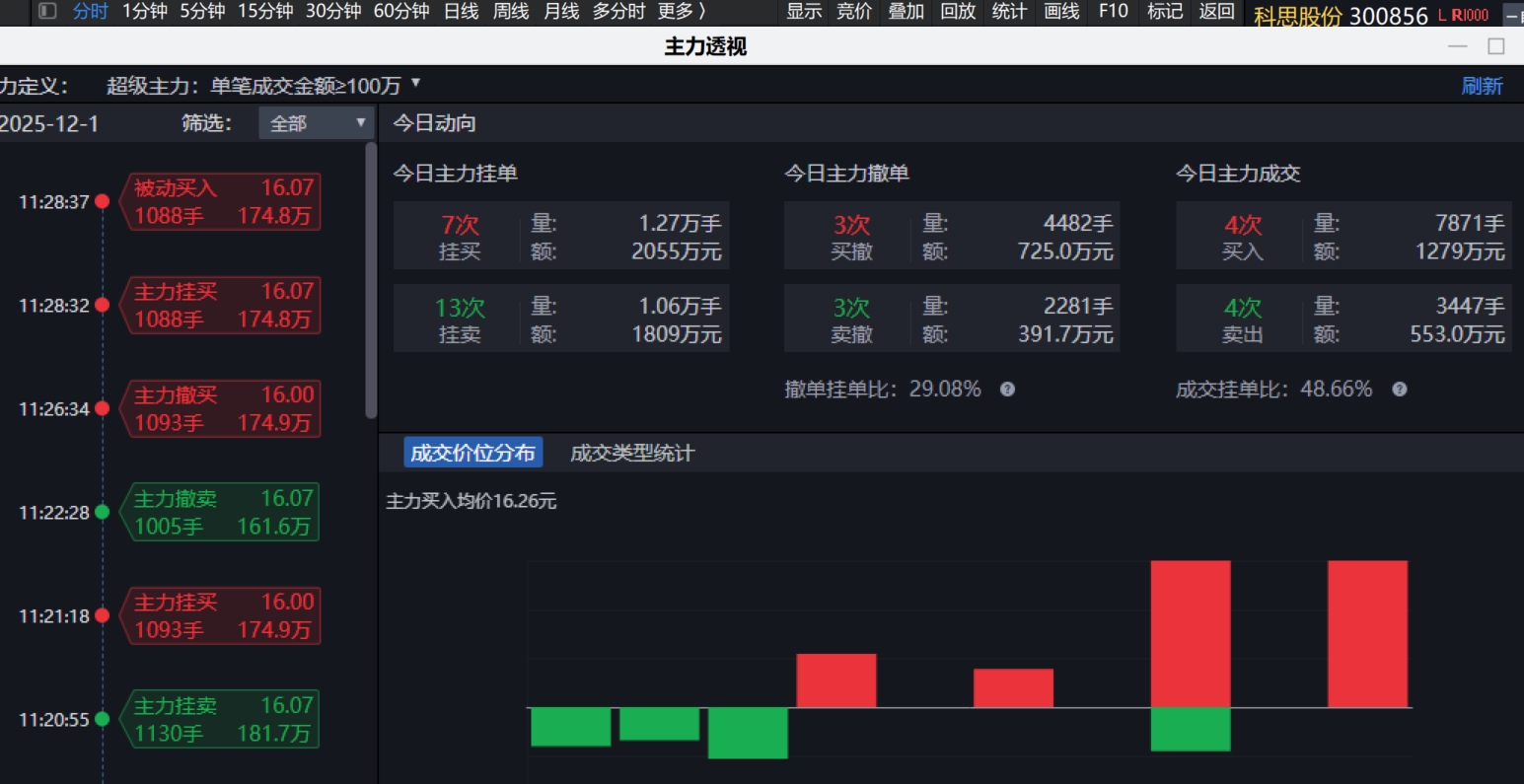Toggle the sidebar panel icon beside 分时
Image resolution: width=1524 pixels, height=784 pixels.
(47, 12)
